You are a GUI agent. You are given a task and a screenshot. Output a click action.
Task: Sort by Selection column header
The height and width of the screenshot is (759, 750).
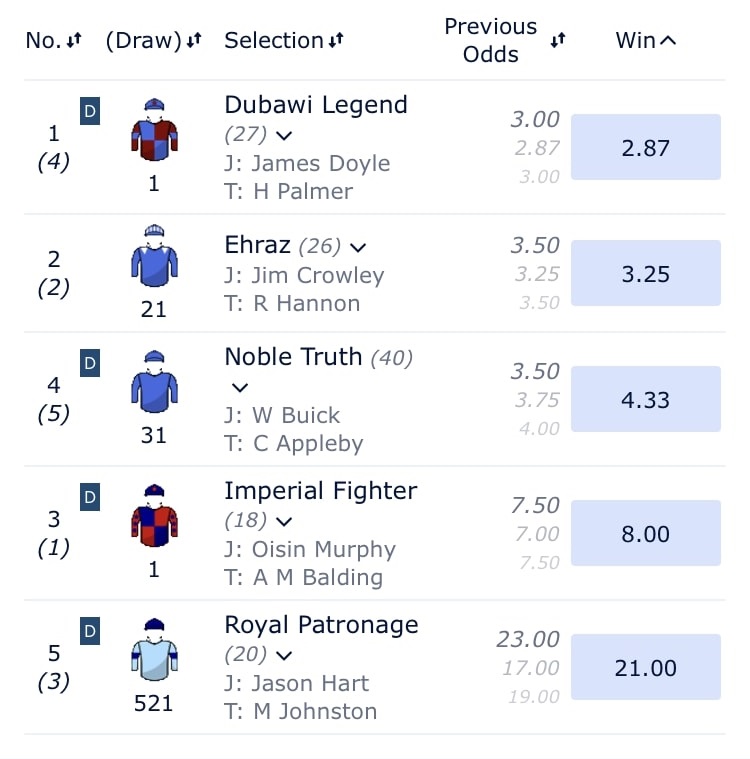pyautogui.click(x=284, y=41)
